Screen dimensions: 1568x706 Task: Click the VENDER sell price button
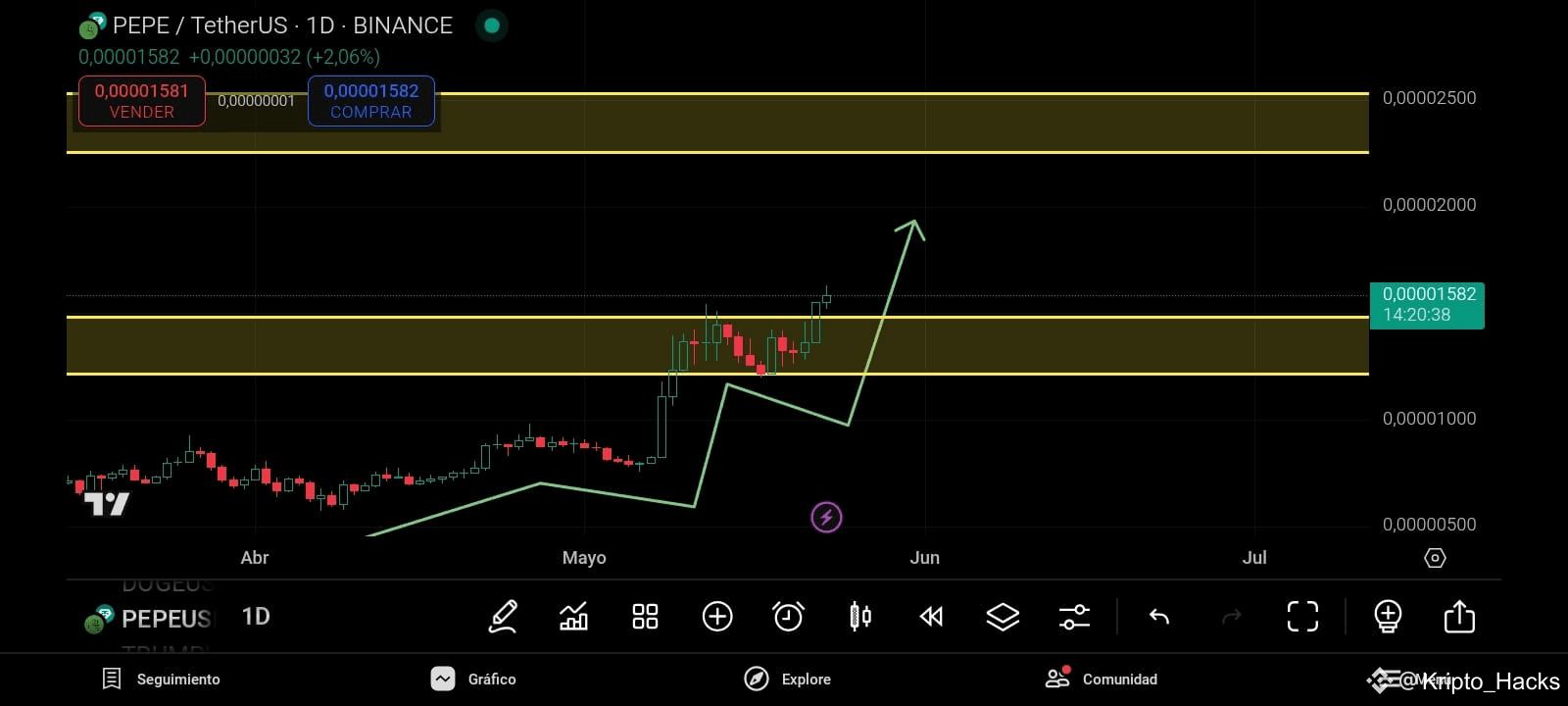click(142, 101)
